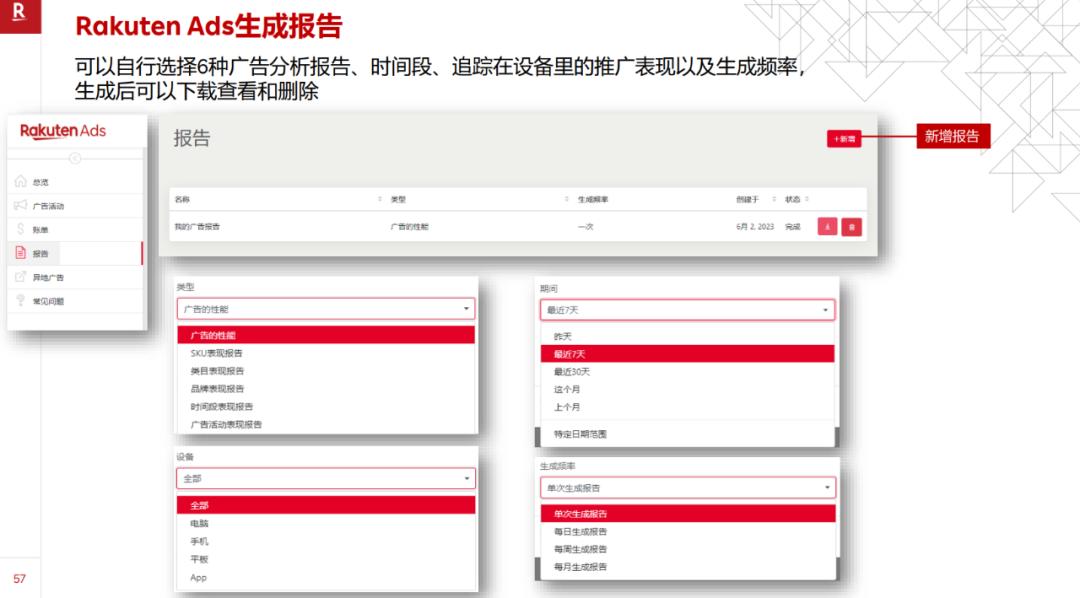The width and height of the screenshot is (1080, 598).
Task: Click the home icon for 总览
Action: coord(20,181)
